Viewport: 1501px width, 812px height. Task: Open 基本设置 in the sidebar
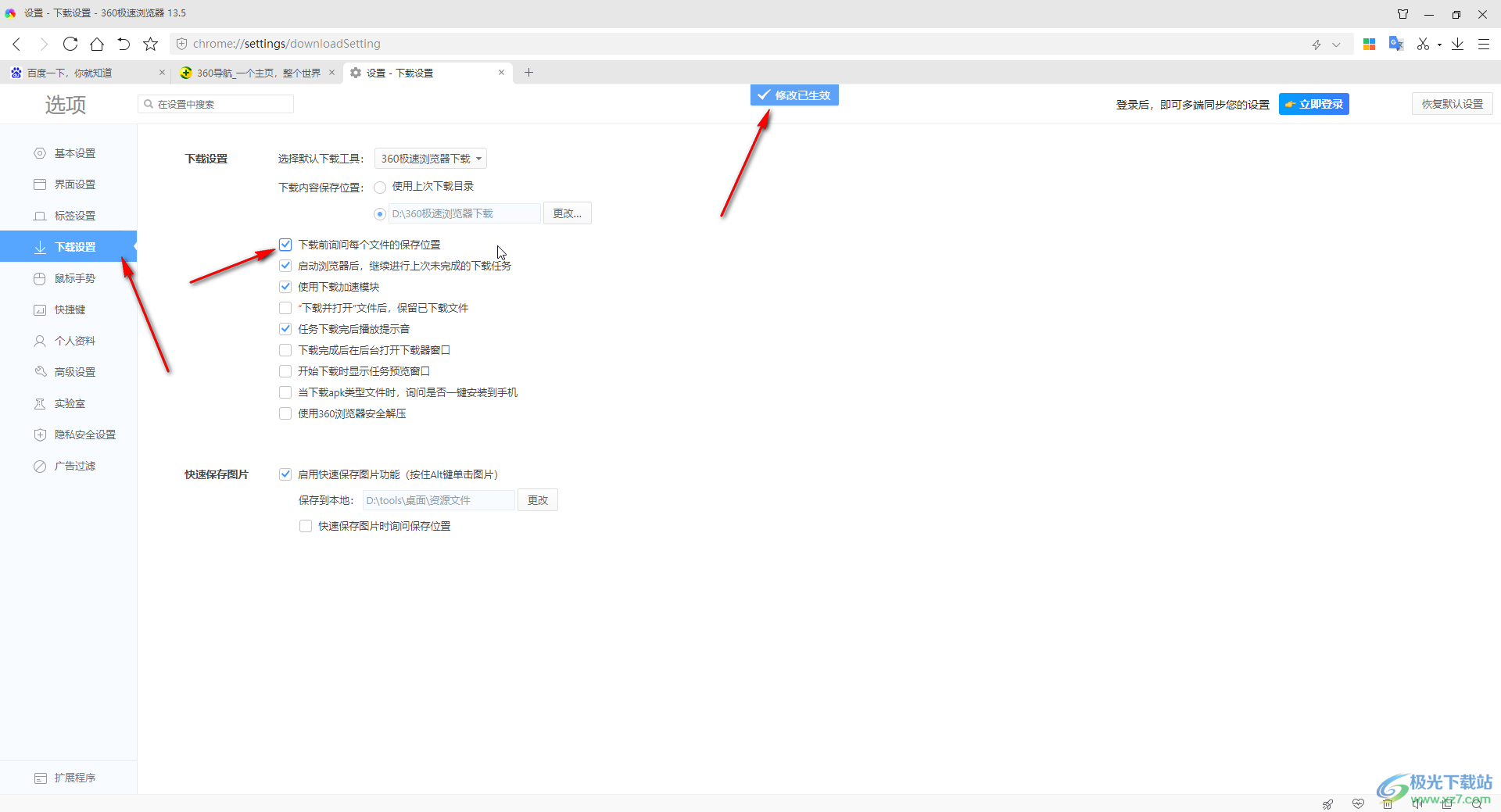coord(68,153)
